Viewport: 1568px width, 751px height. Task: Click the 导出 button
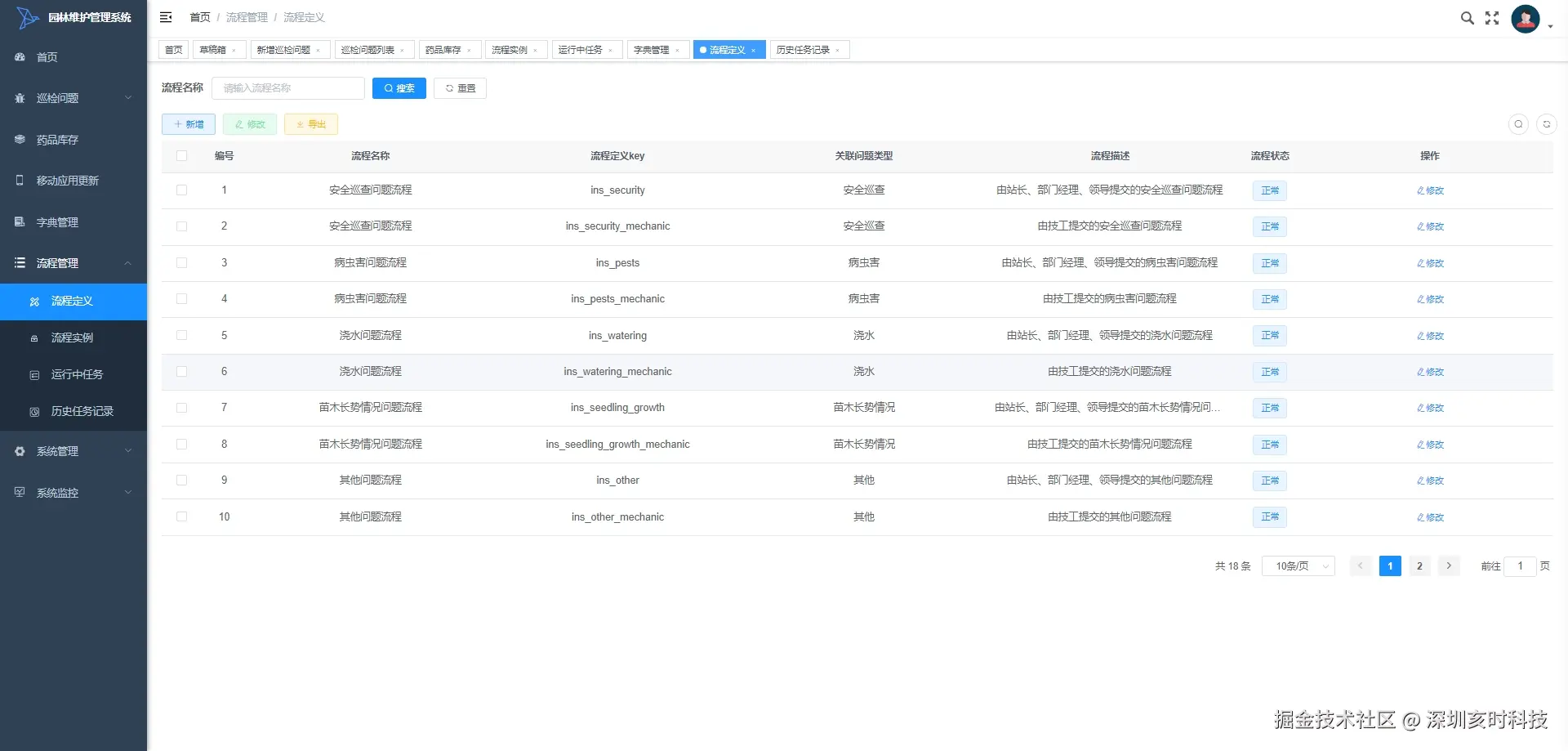[x=311, y=124]
